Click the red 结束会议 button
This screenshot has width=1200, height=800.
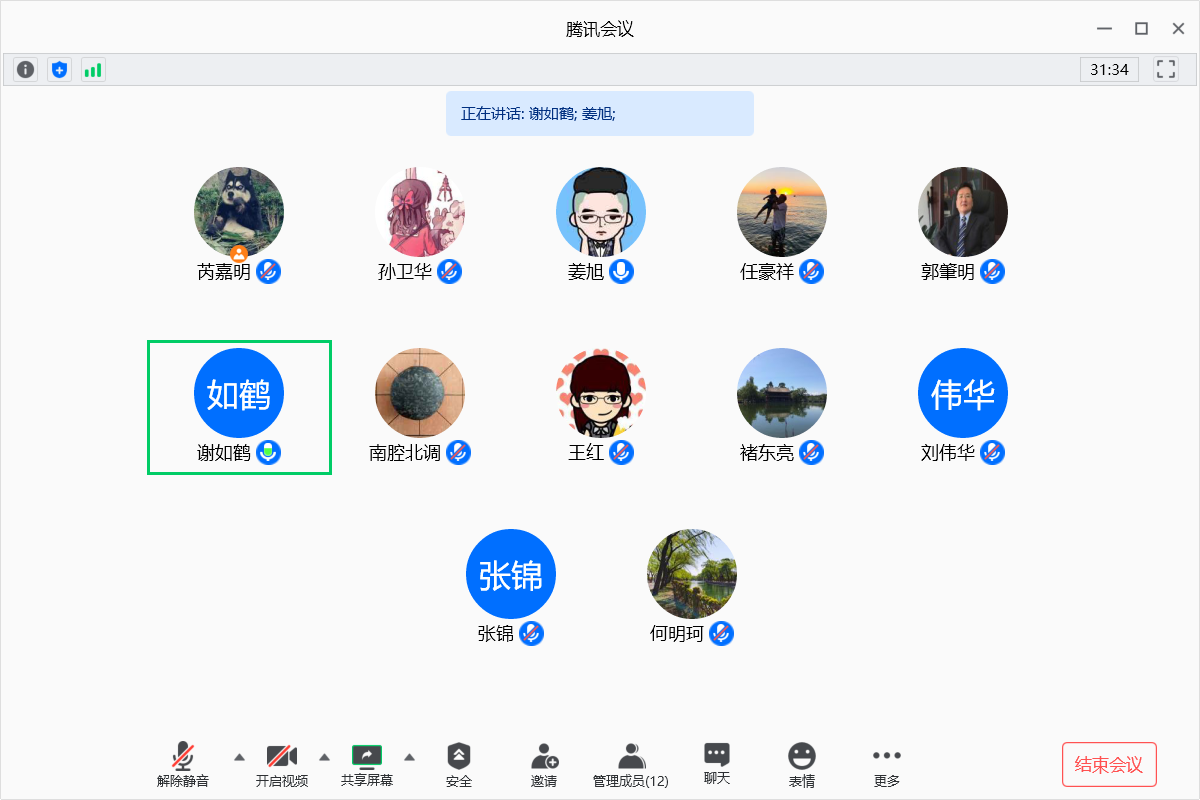1108,765
